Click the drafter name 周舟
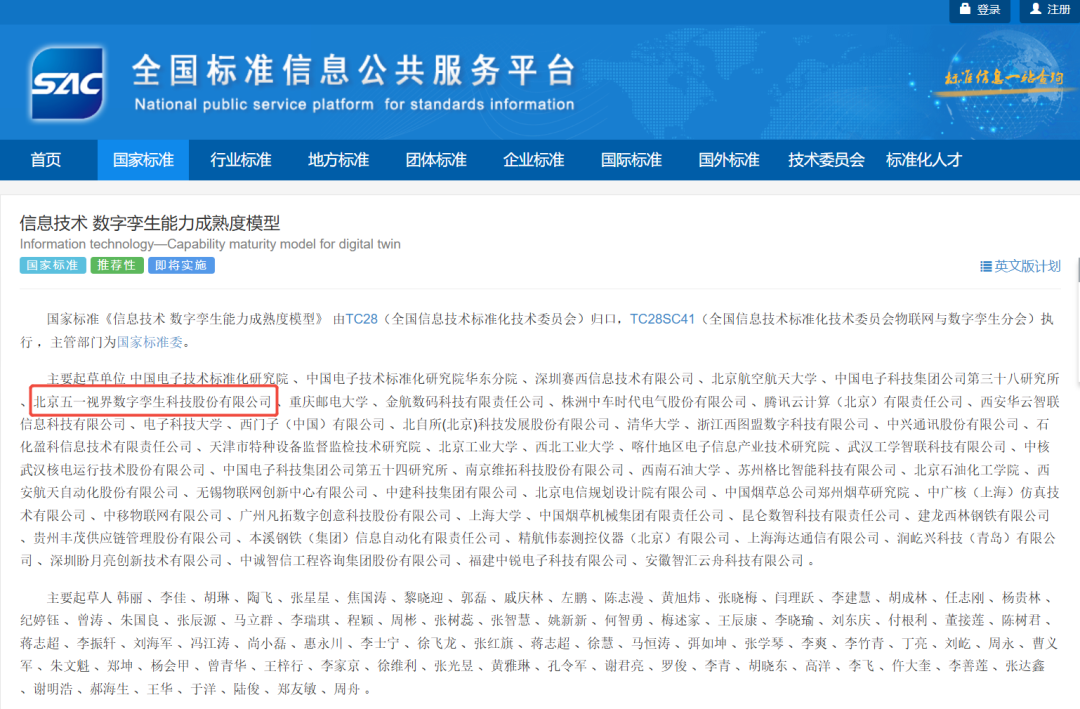The image size is (1080, 709). pyautogui.click(x=347, y=688)
